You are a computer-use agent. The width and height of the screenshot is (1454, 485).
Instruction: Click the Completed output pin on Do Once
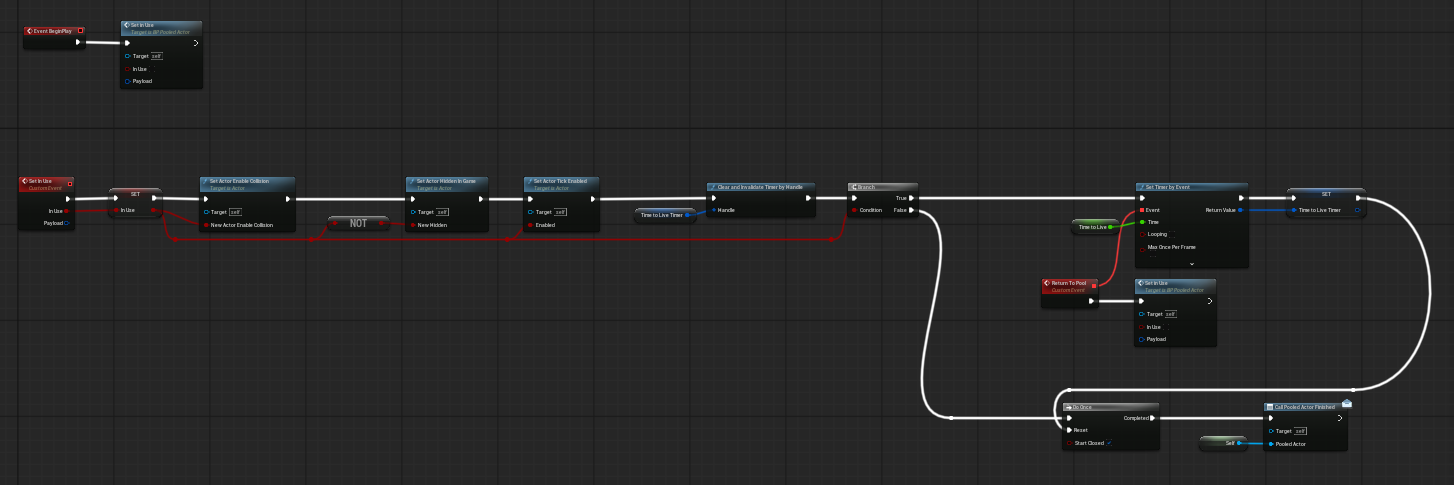[x=1152, y=418]
